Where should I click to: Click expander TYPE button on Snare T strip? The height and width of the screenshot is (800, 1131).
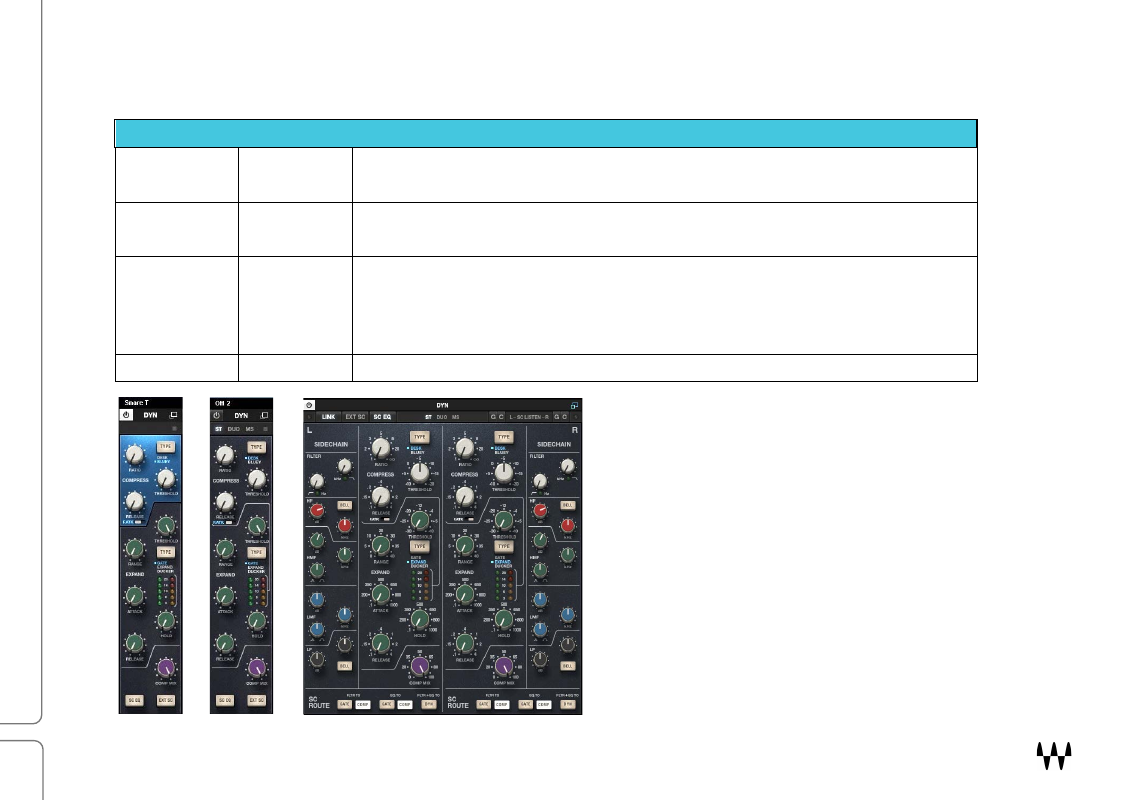166,552
